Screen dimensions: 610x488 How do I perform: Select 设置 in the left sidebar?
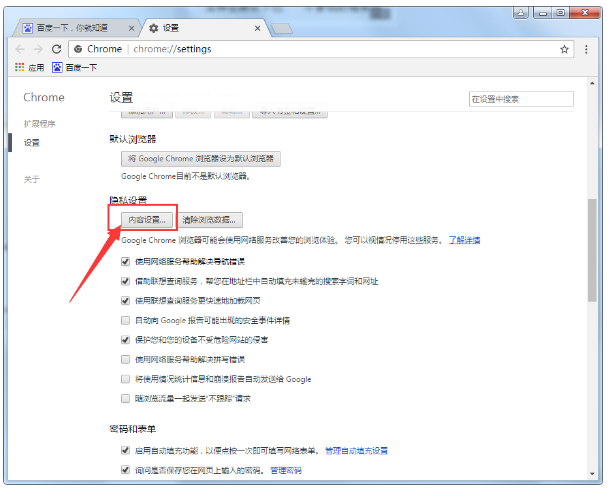click(32, 142)
